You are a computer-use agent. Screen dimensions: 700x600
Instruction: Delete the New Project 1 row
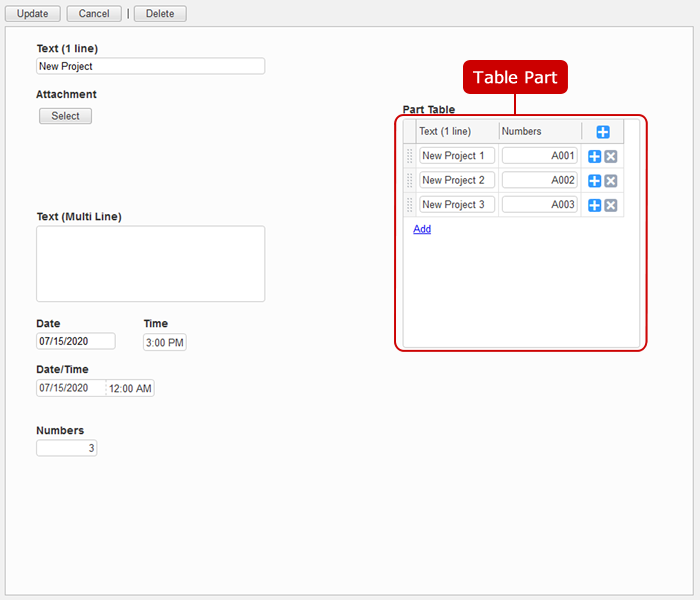tap(611, 156)
